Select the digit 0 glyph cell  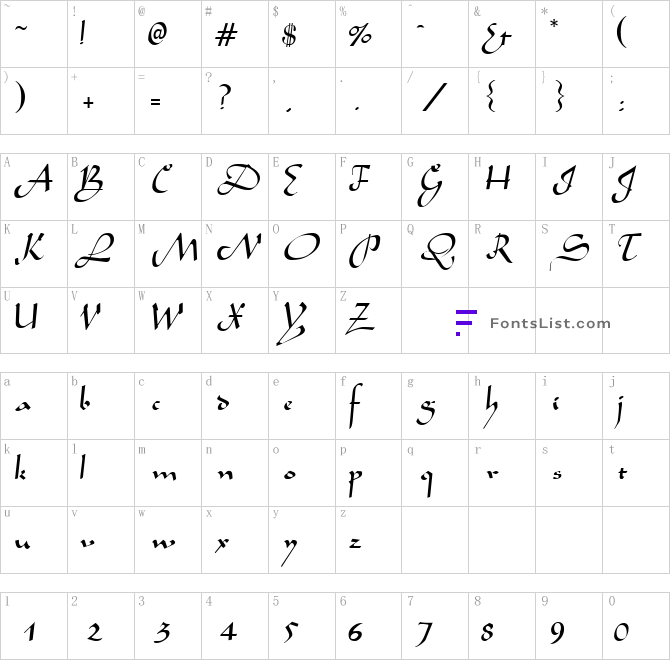636,626
